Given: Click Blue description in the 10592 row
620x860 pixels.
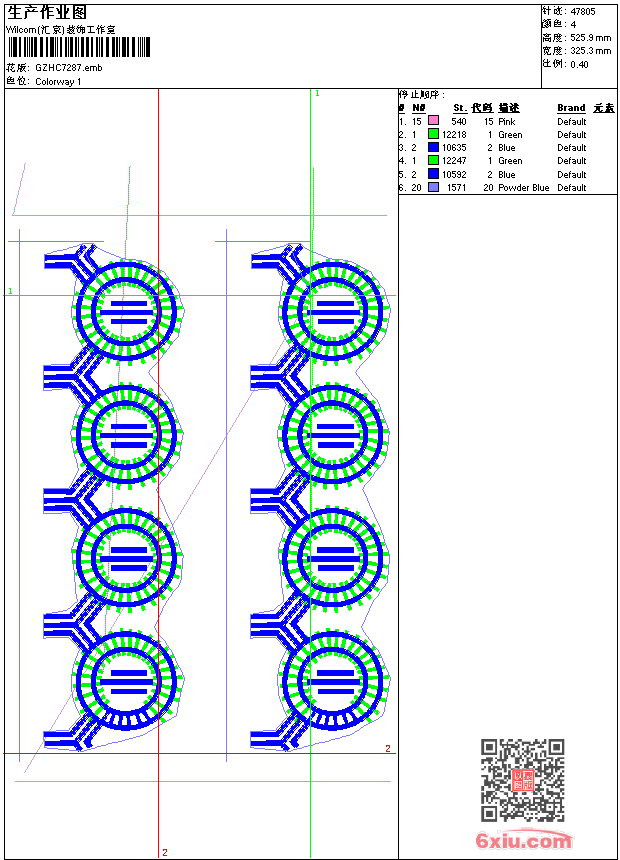Looking at the screenshot, I should tap(506, 174).
